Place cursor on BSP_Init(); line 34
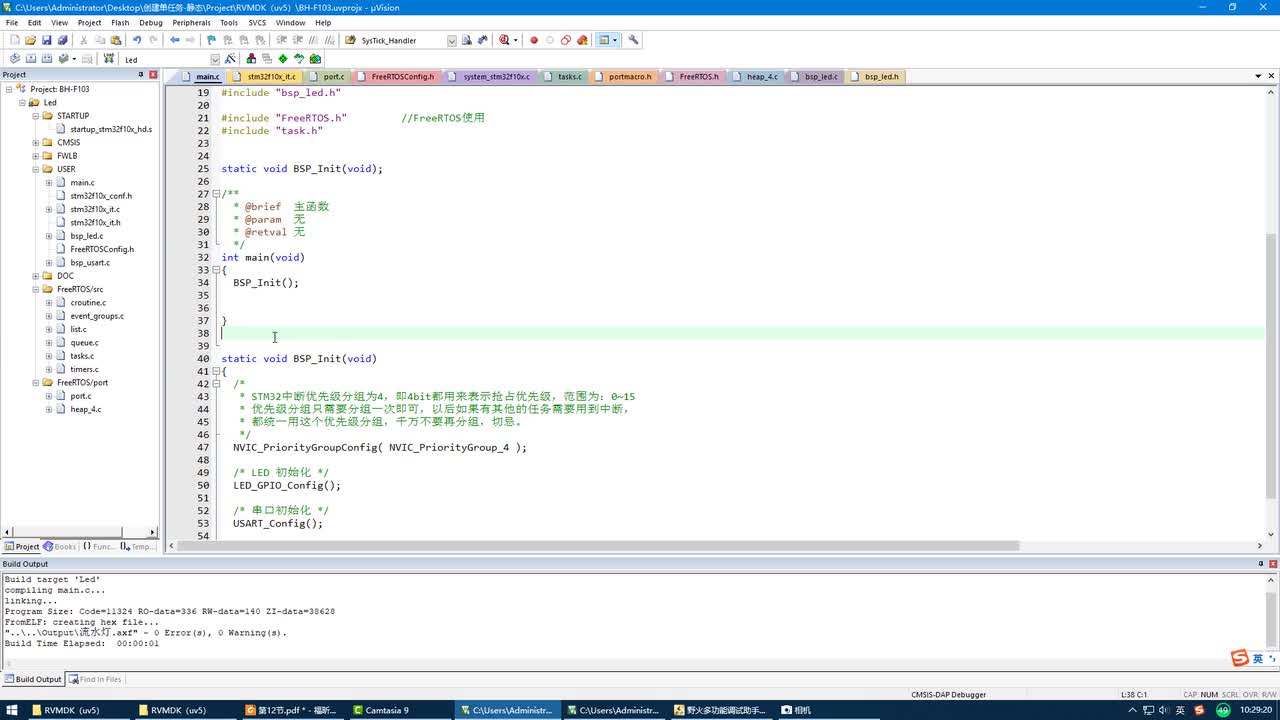The height and width of the screenshot is (720, 1280). (266, 283)
